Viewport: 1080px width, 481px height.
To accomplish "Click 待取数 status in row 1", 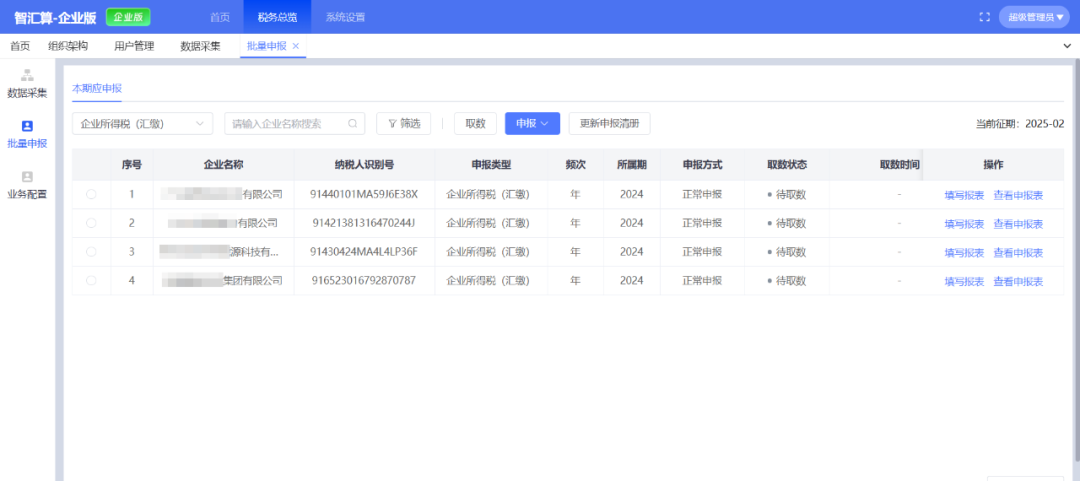I will (787, 194).
